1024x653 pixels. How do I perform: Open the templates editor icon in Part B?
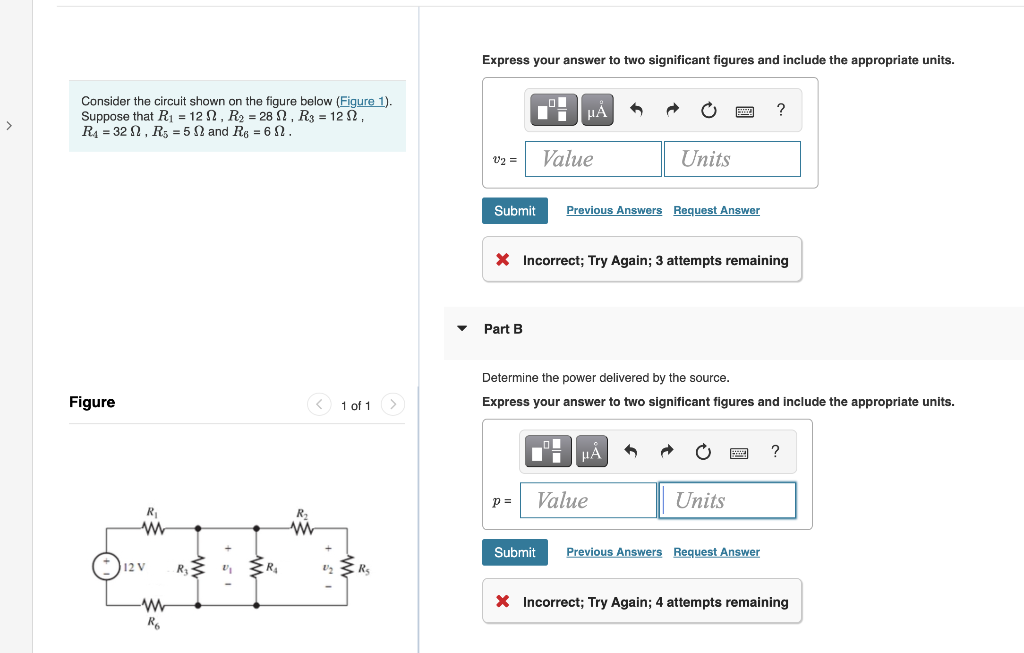[547, 451]
